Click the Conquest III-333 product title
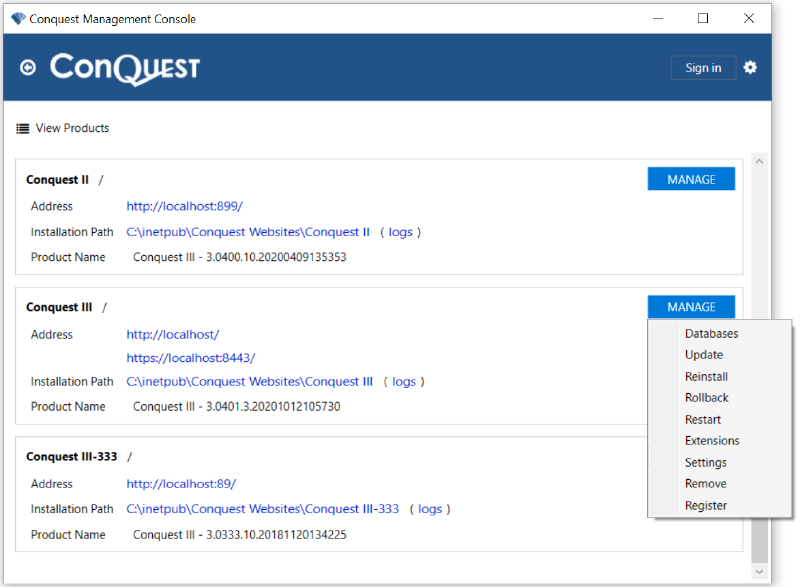 pos(71,456)
